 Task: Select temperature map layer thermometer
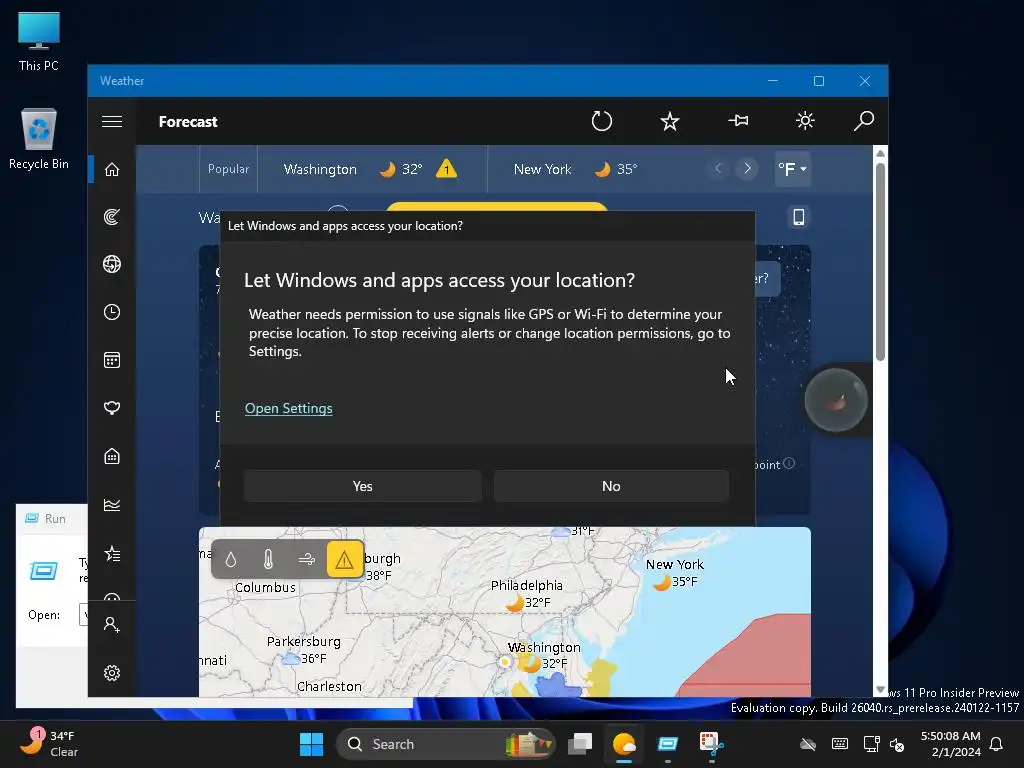(x=268, y=559)
